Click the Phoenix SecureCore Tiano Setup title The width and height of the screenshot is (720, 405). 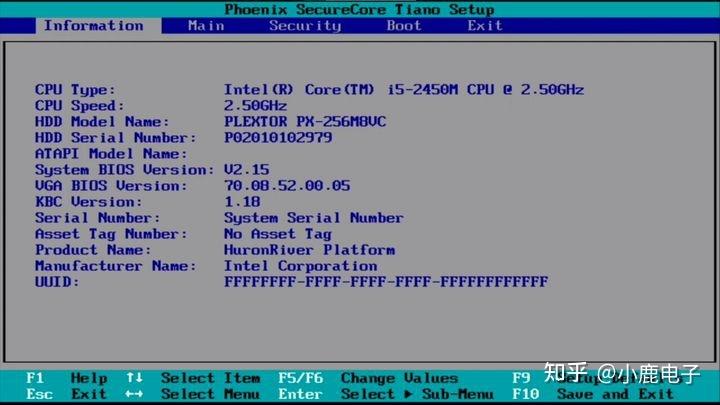coord(360,9)
